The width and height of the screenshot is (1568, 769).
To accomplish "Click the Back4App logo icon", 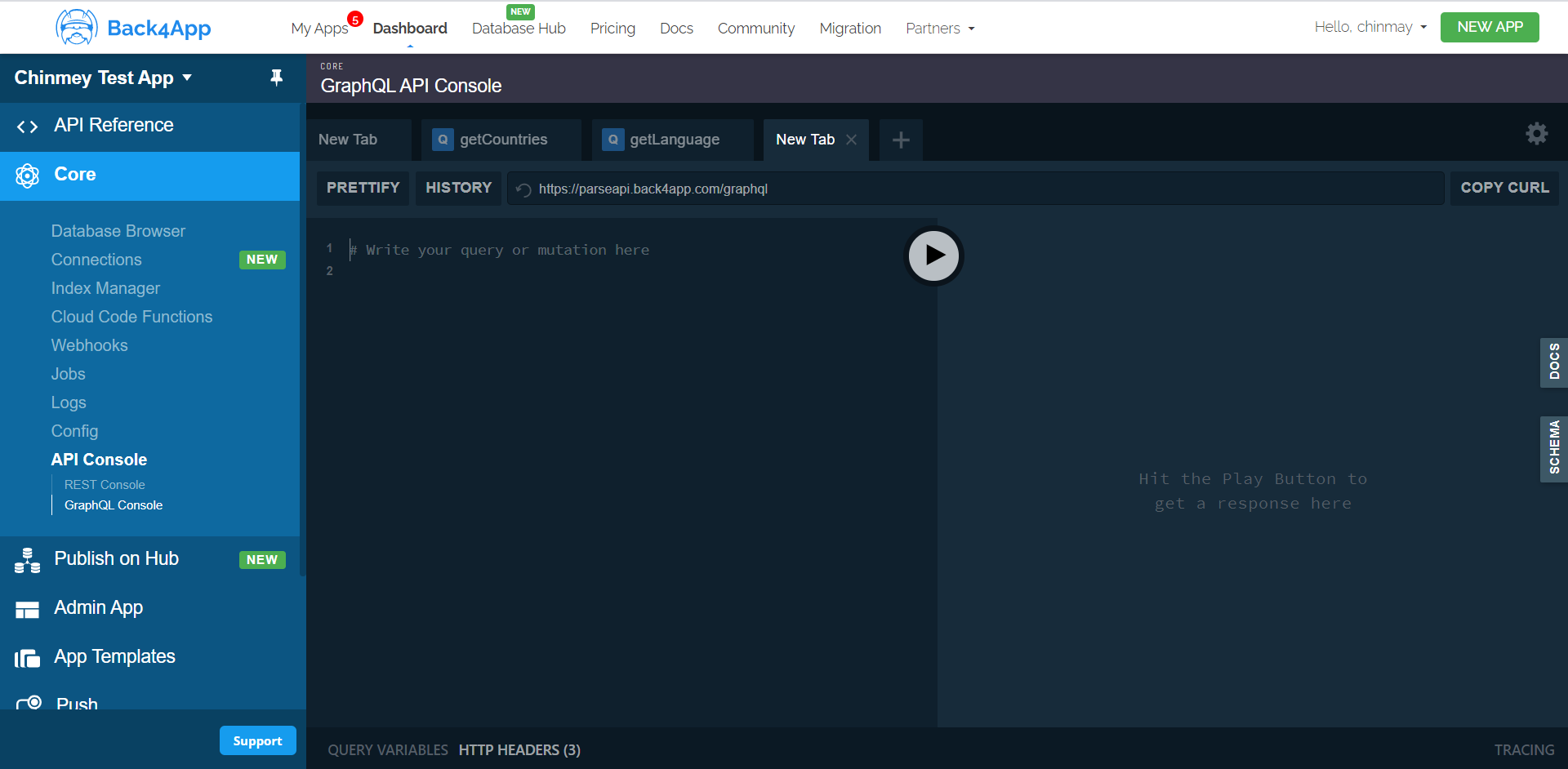I will click(77, 28).
